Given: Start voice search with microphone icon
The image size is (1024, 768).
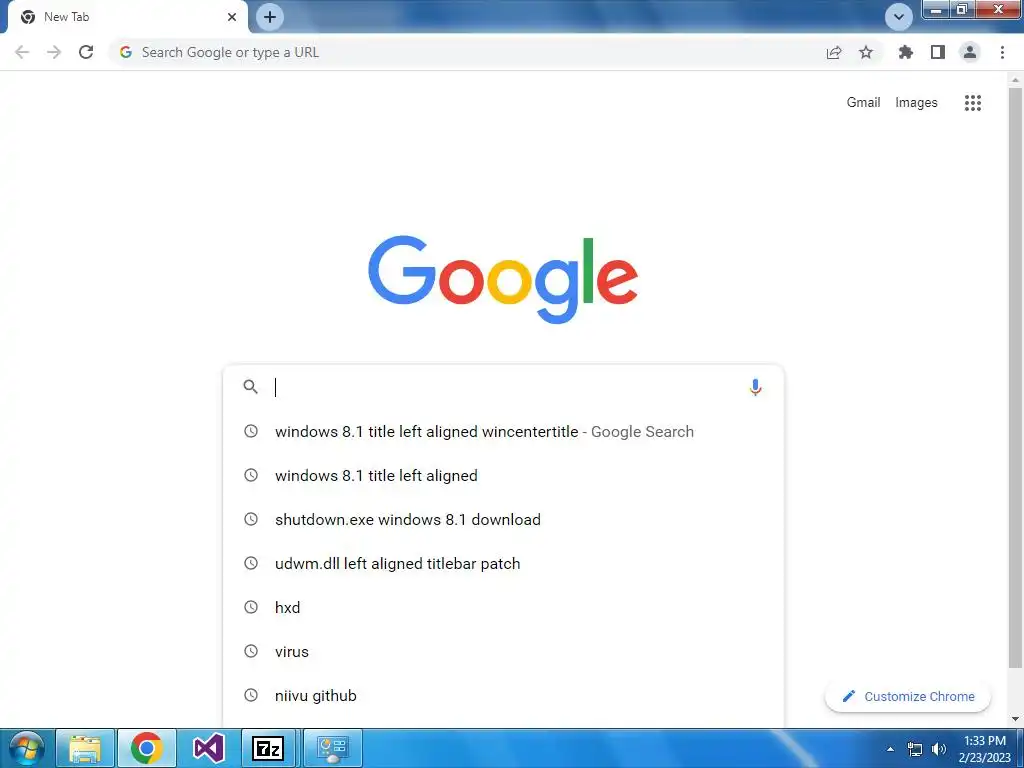Looking at the screenshot, I should coord(756,387).
